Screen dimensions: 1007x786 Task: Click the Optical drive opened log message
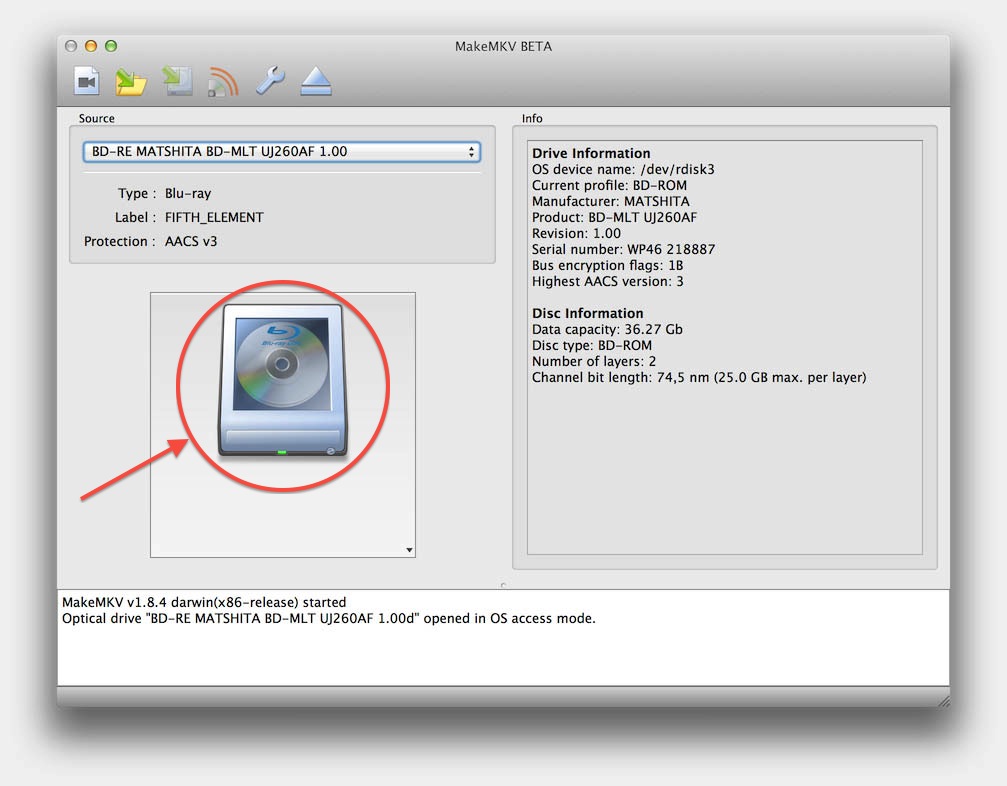[x=328, y=618]
